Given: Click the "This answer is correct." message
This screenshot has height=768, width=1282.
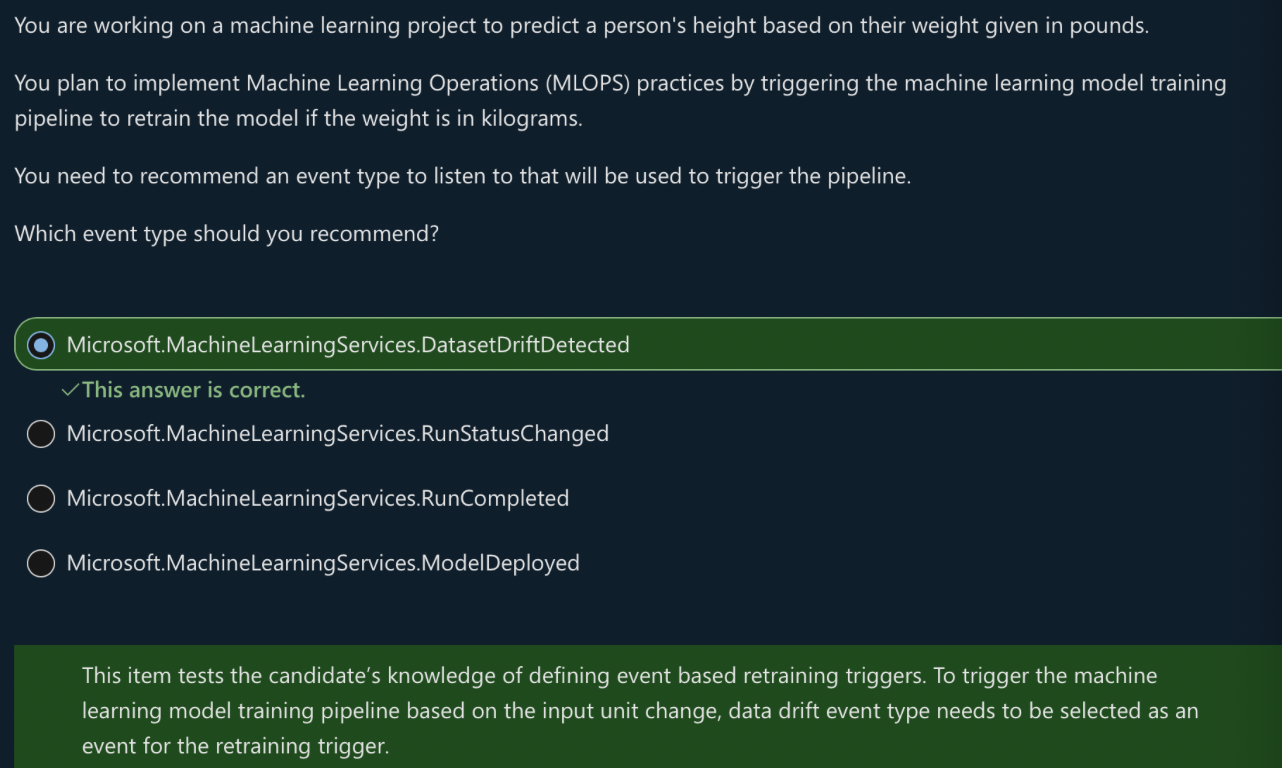Looking at the screenshot, I should [x=193, y=390].
